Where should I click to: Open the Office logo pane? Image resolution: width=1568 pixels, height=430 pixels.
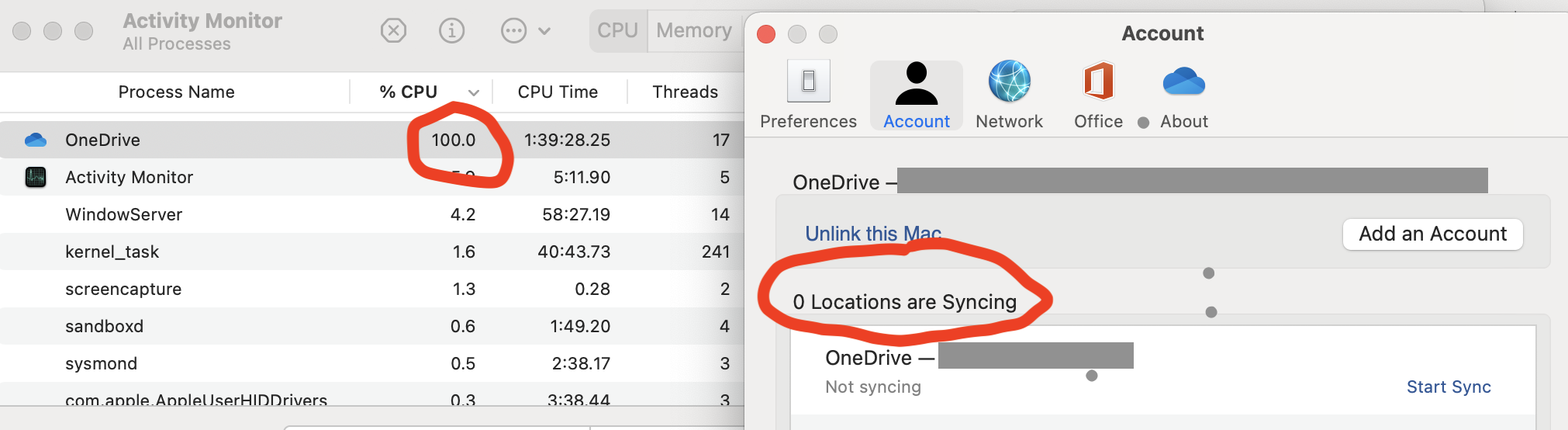coord(1098,81)
